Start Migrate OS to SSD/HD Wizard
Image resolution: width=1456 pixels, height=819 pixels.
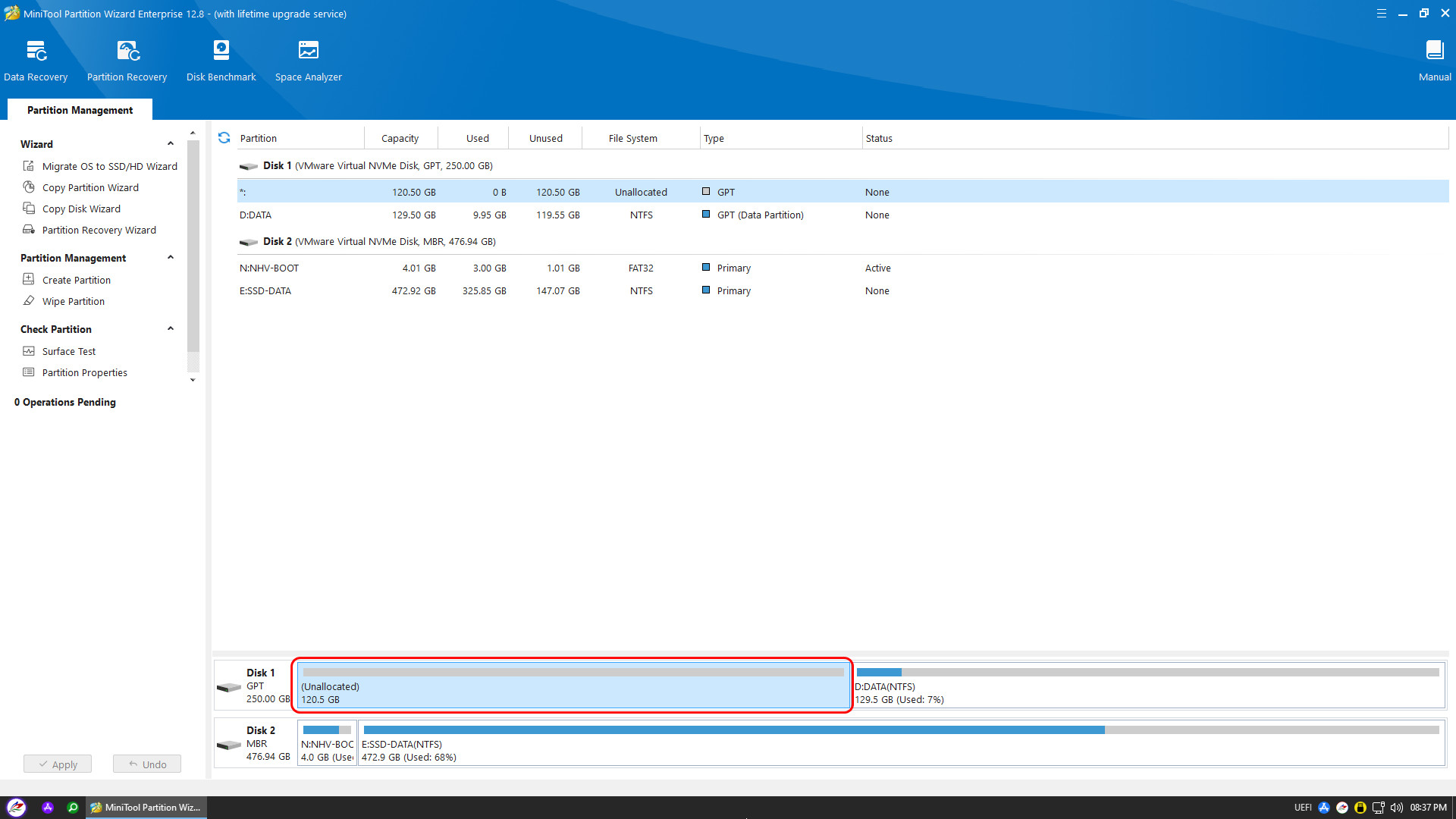click(109, 166)
